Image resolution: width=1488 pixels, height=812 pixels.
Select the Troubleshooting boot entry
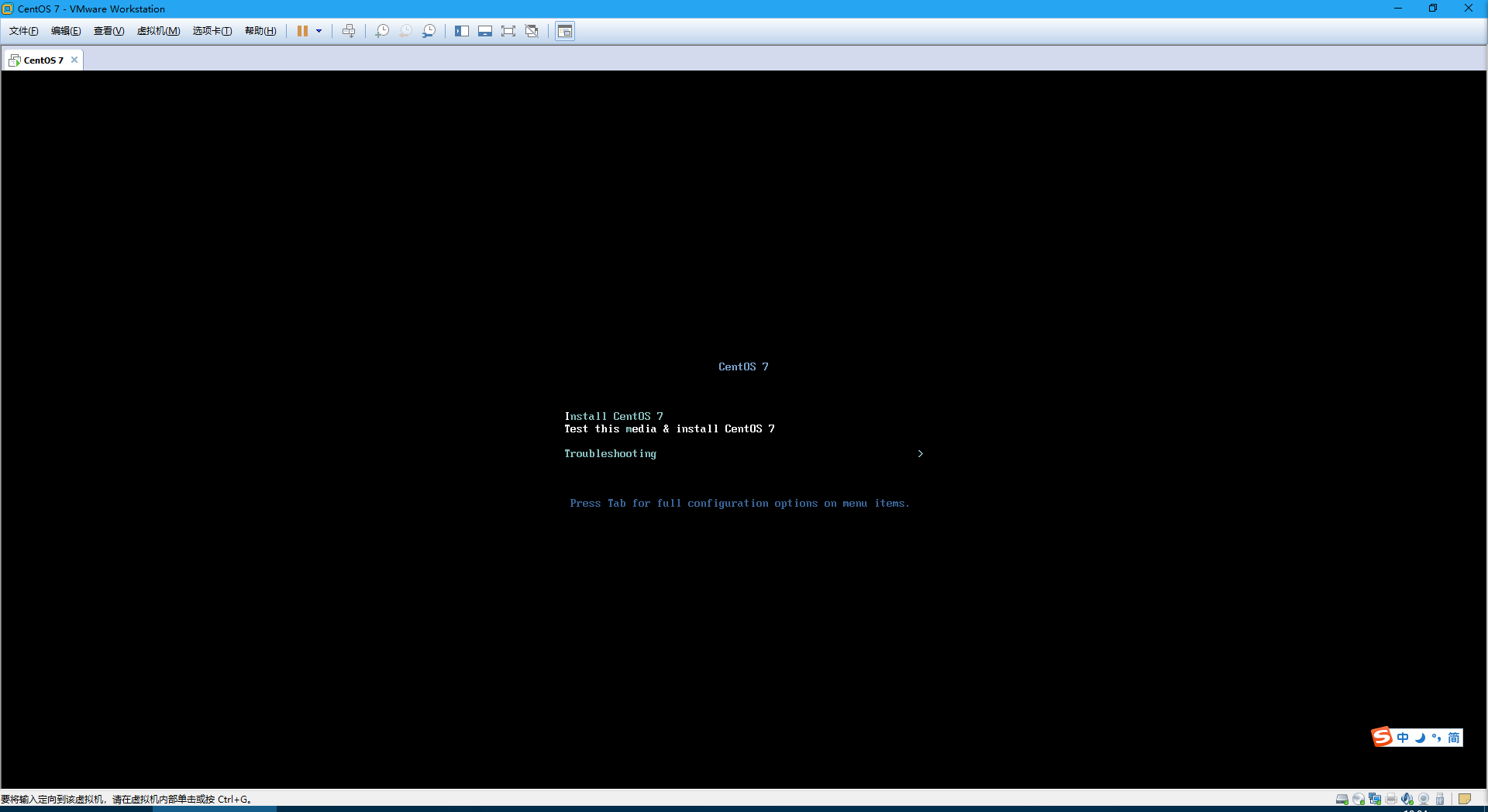click(610, 453)
